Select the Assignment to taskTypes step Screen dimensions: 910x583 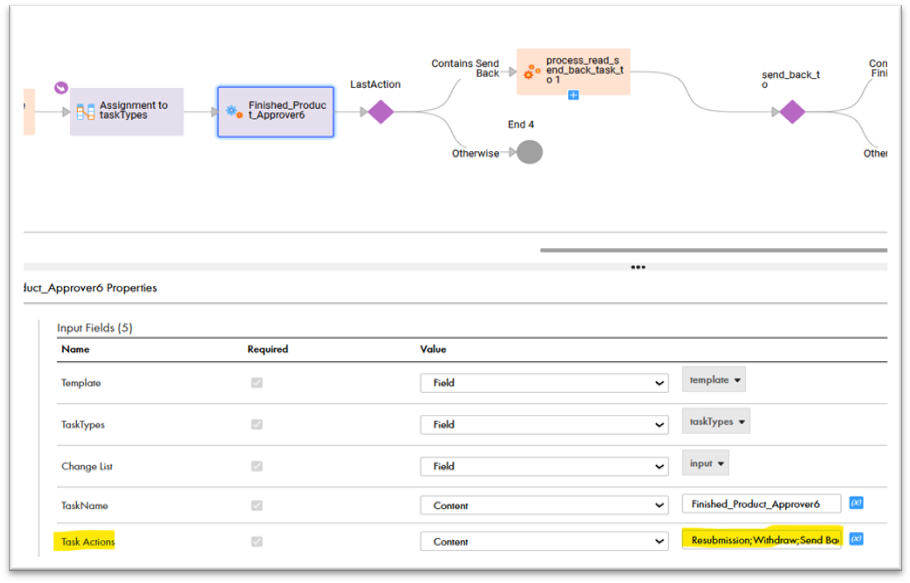click(x=127, y=111)
